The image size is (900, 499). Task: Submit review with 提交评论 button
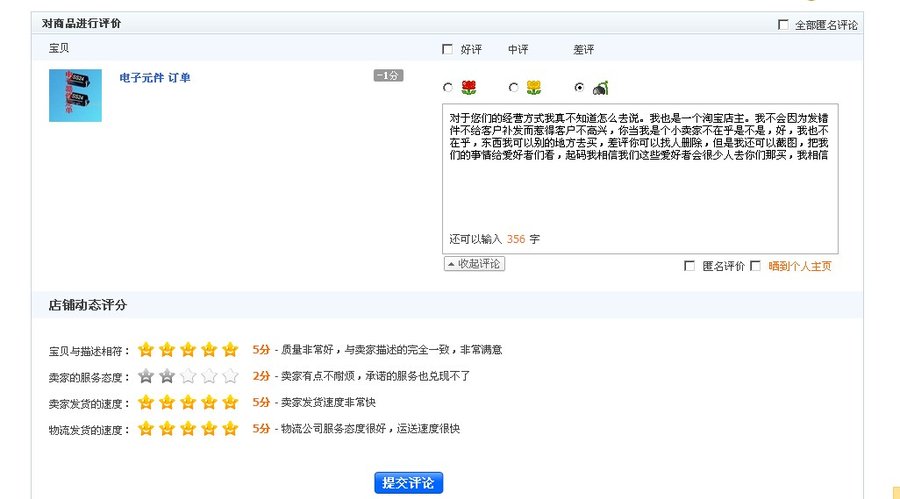(x=408, y=483)
